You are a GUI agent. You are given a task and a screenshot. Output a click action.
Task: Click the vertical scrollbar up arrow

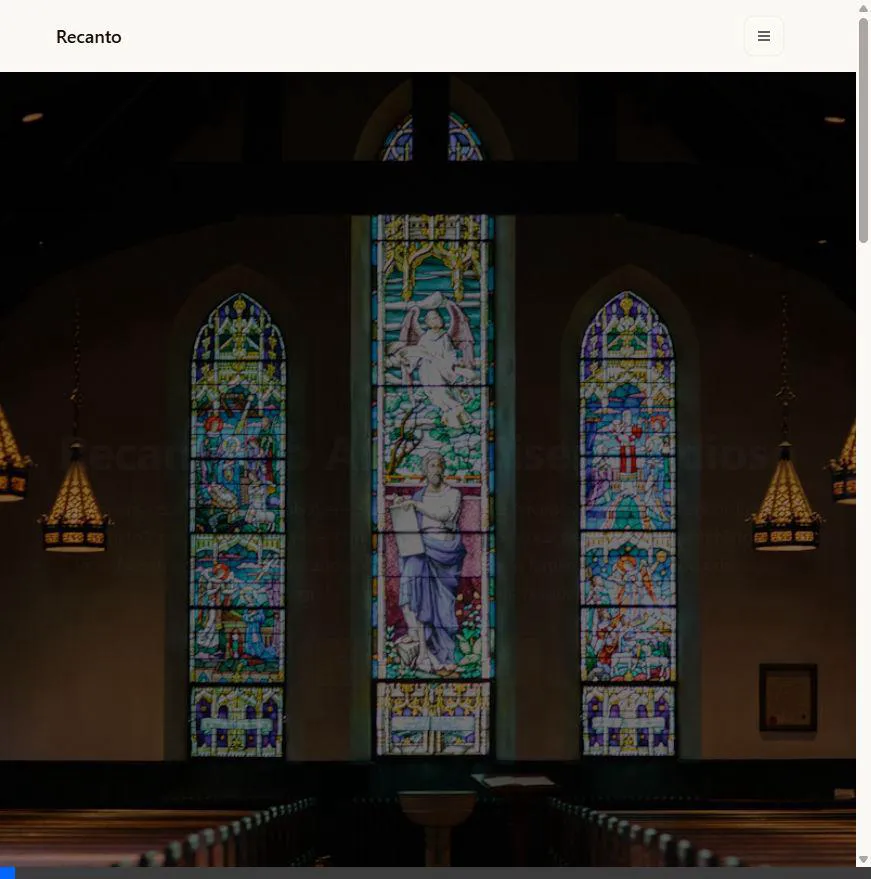[x=864, y=8]
